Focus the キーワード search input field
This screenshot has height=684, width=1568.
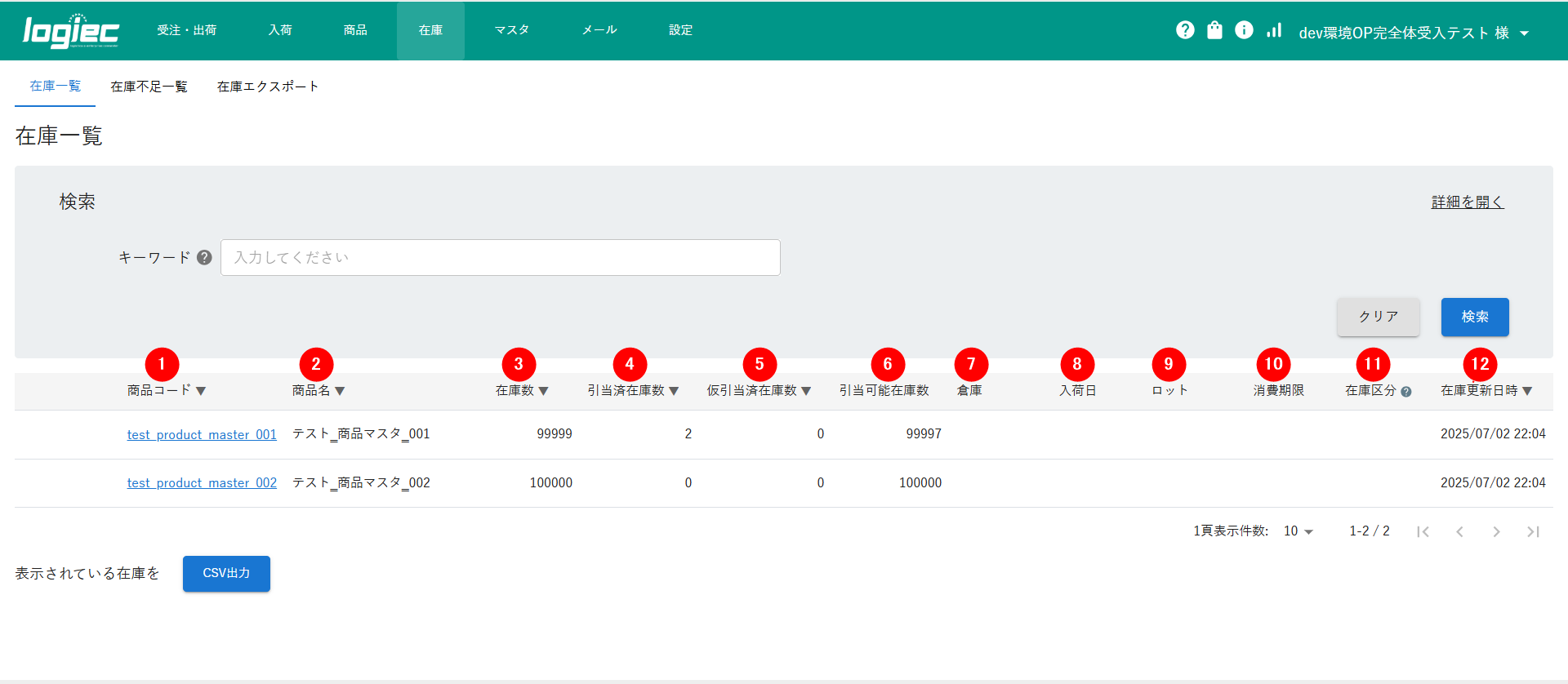click(x=500, y=258)
